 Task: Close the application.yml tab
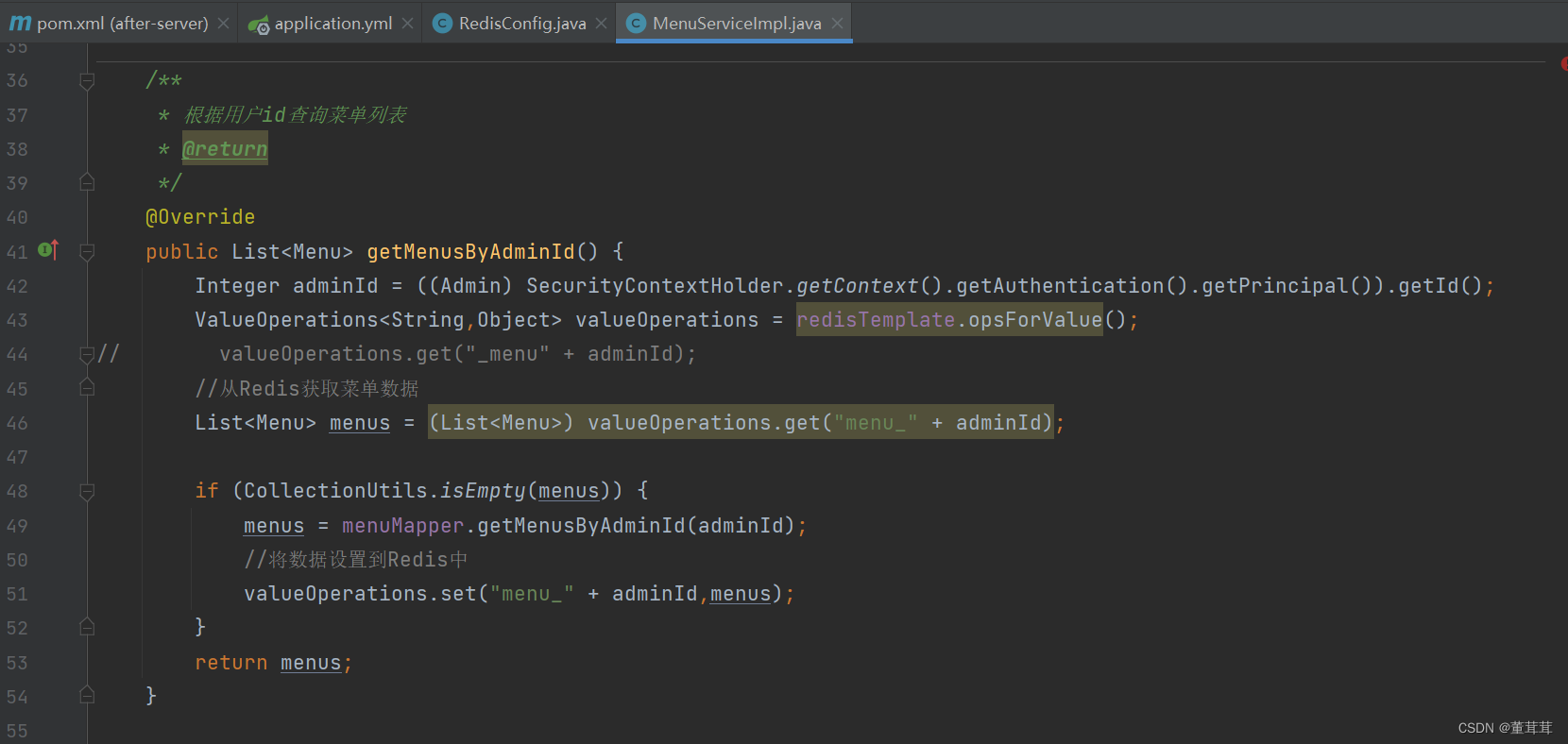tap(407, 23)
